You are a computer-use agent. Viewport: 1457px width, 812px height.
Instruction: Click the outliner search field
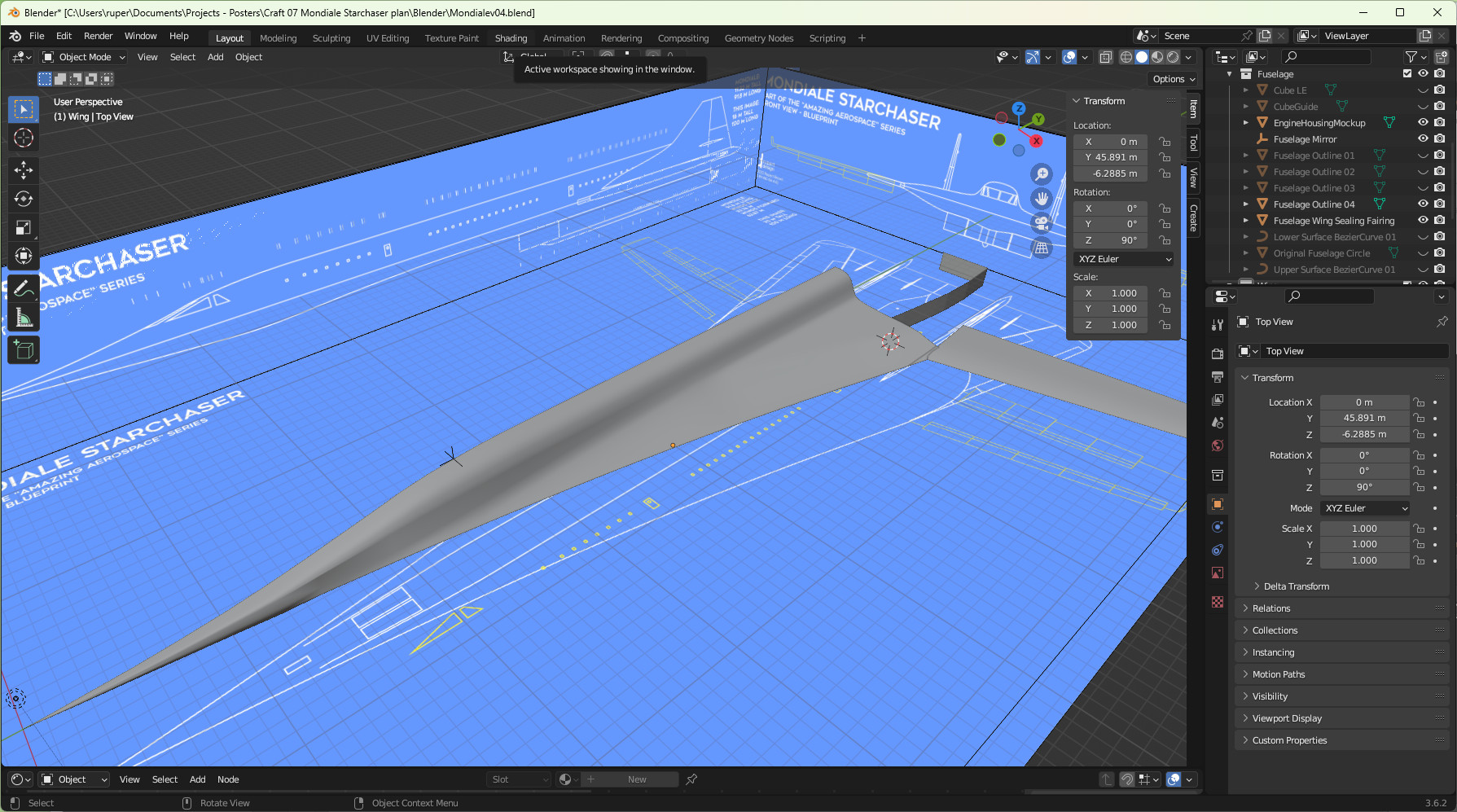pyautogui.click(x=1327, y=57)
